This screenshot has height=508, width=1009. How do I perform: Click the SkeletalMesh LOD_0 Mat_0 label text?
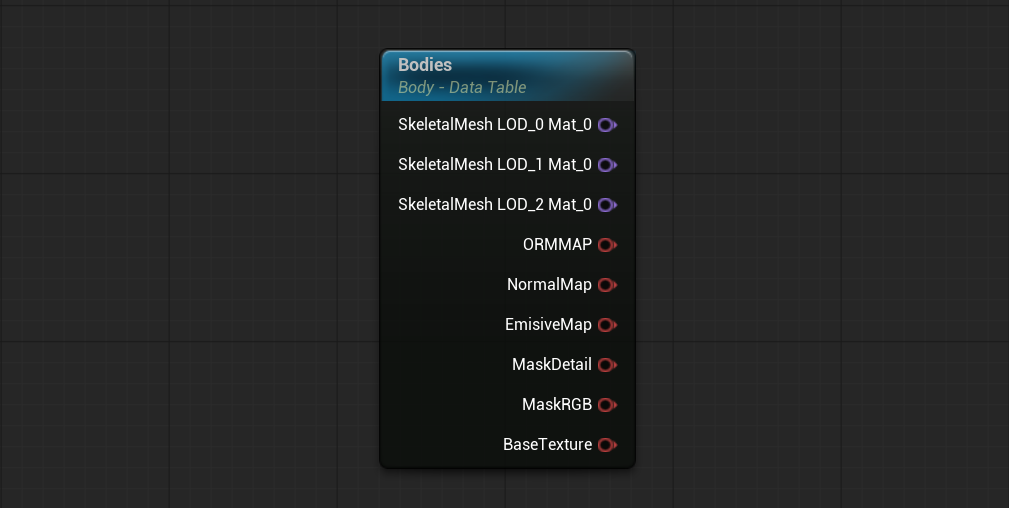pos(495,124)
